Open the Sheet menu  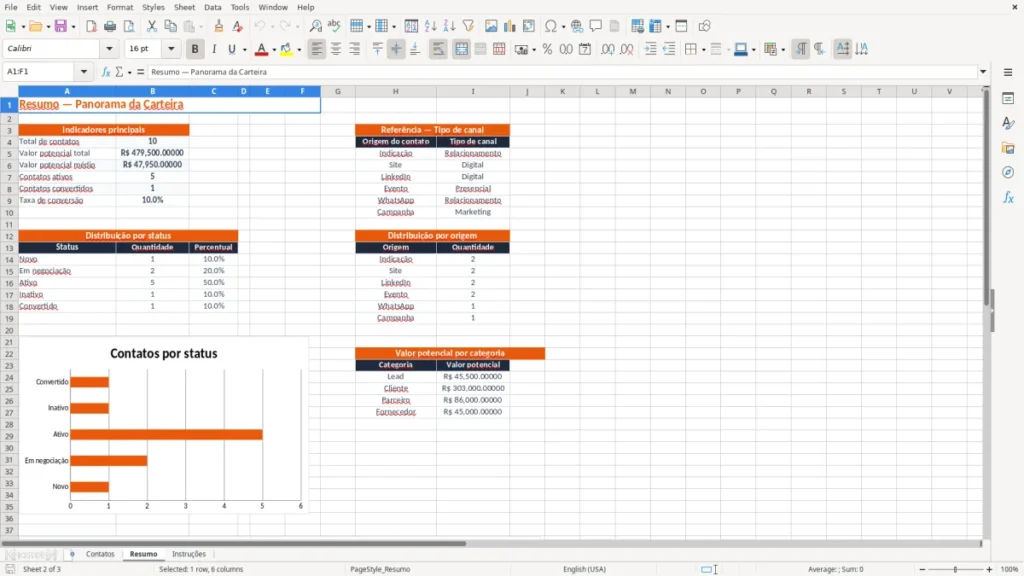184,7
